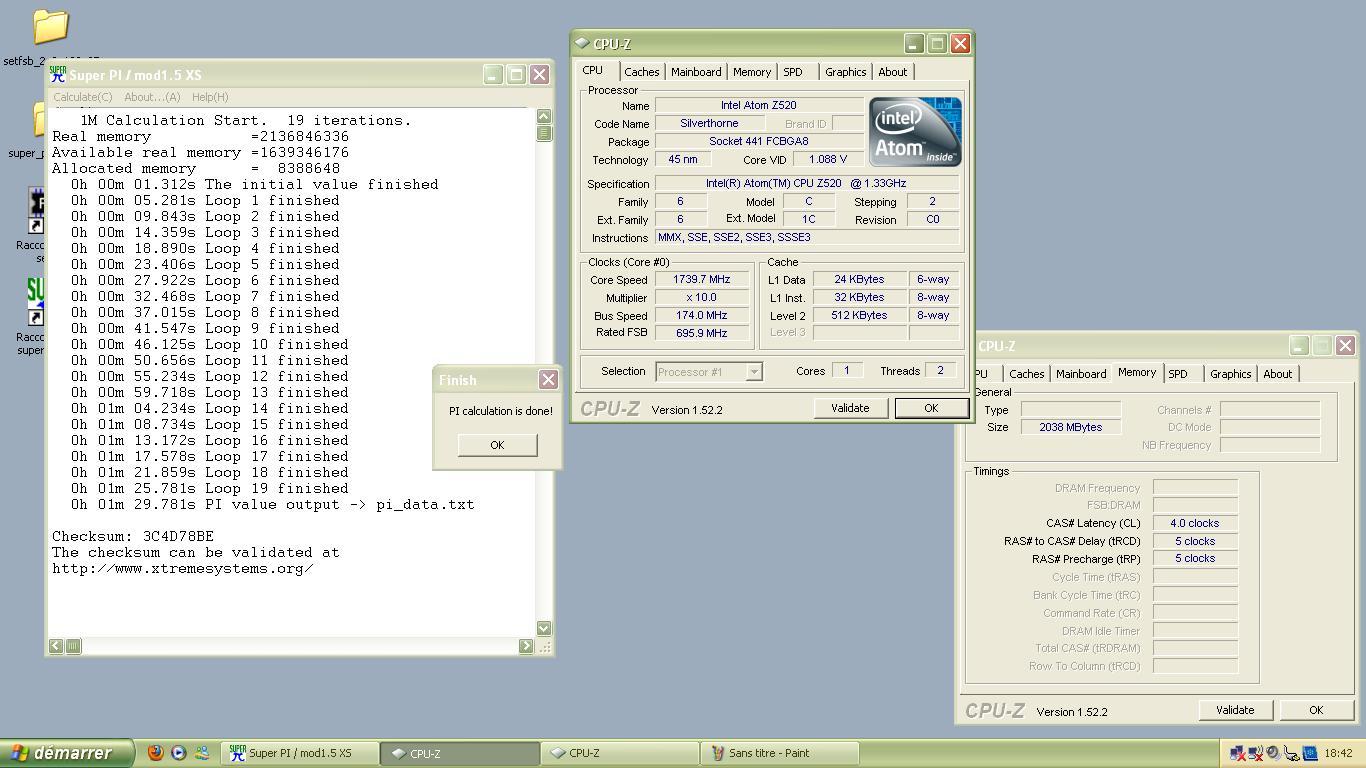The width and height of the screenshot is (1366, 768).
Task: Open Graphics tab in rear CPU-Z window
Action: (x=1231, y=374)
